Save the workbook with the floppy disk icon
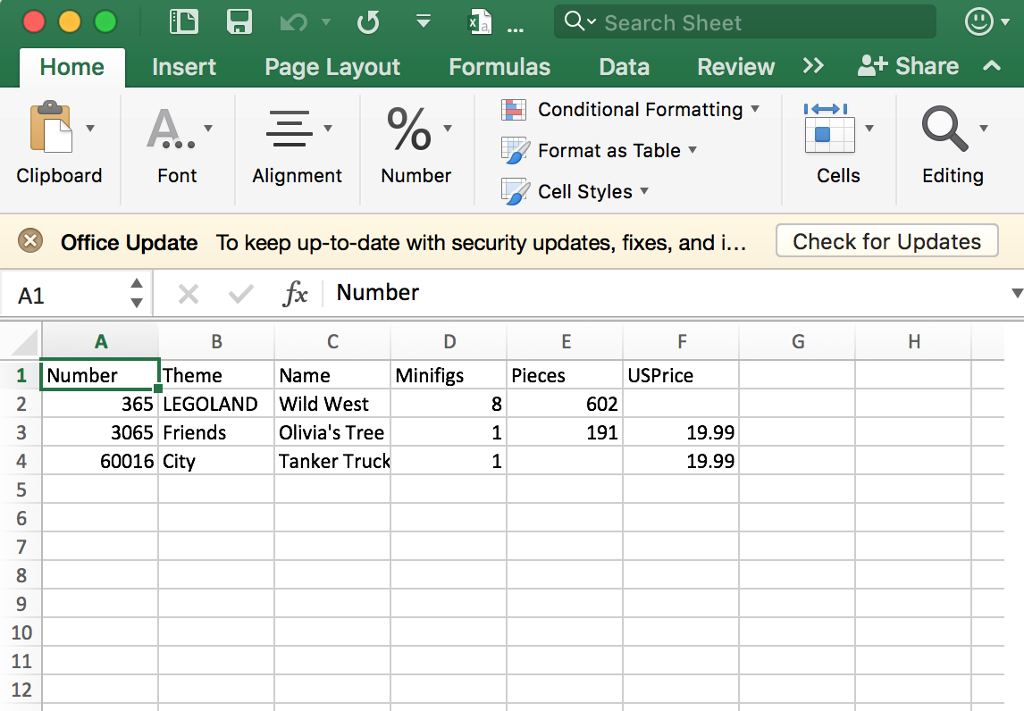The width and height of the screenshot is (1024, 711). pos(239,22)
